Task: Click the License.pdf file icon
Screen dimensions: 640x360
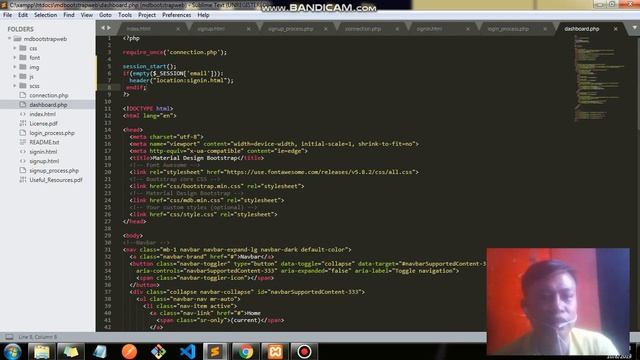Action: click(x=23, y=123)
